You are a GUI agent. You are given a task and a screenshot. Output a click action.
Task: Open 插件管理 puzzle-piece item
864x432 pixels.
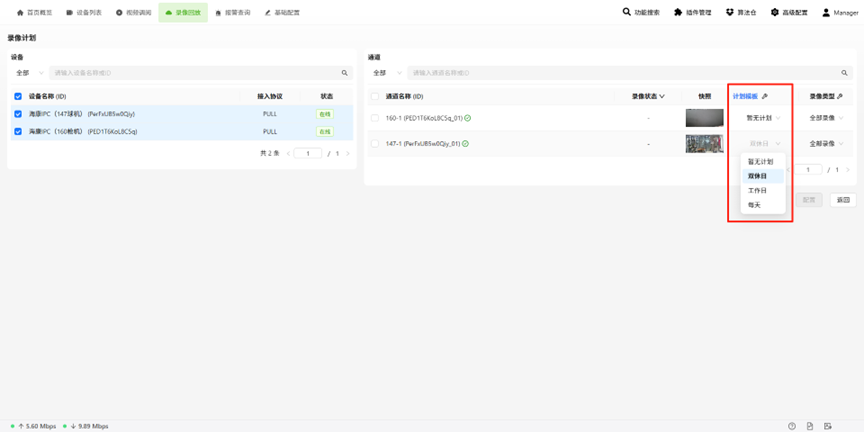click(x=692, y=12)
